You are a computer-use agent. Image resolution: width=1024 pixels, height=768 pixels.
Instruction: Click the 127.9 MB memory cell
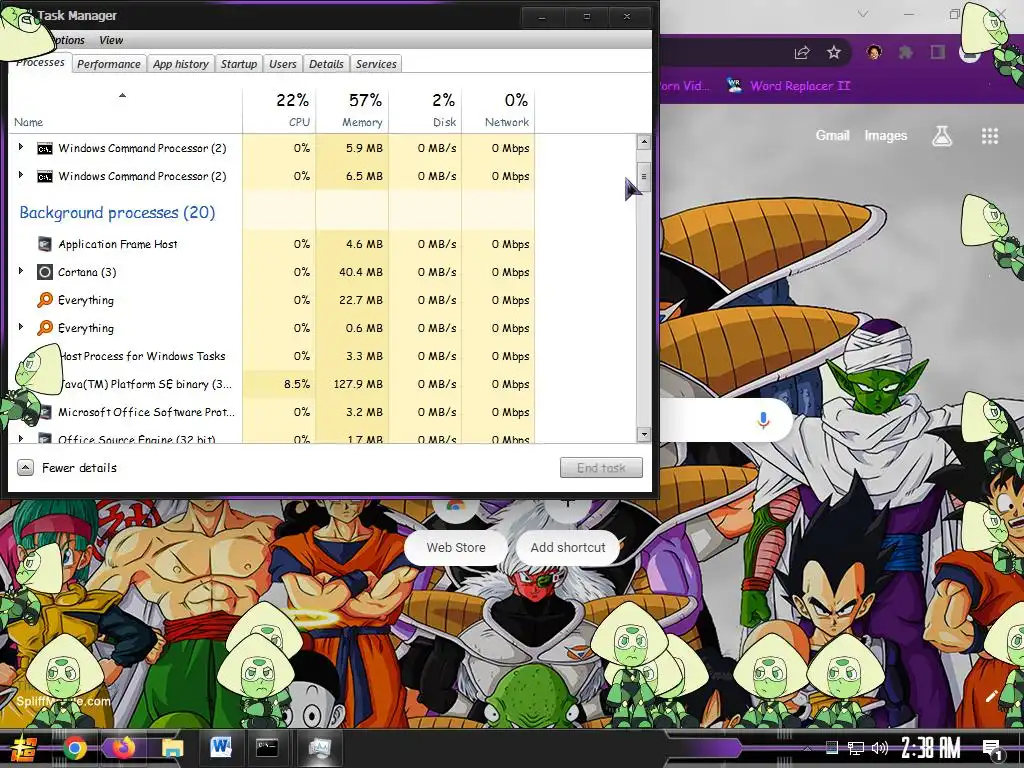coord(352,384)
